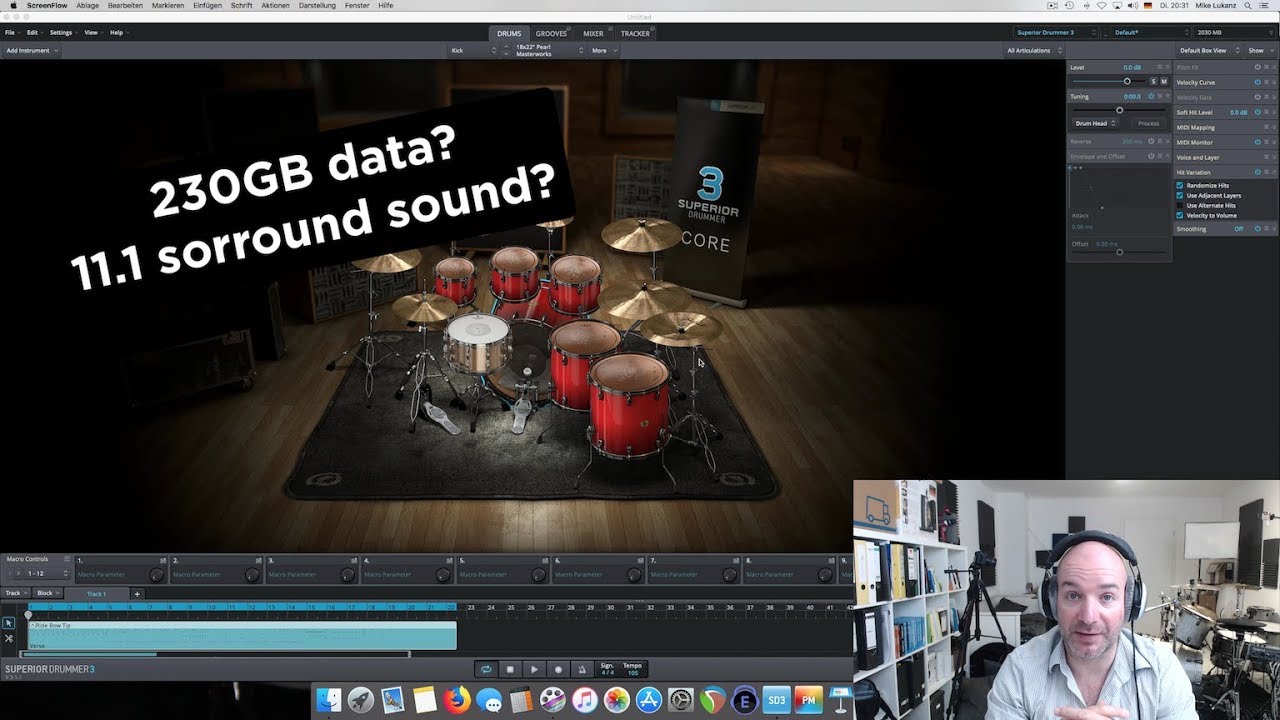Switch to the MIXER tab
This screenshot has height=720, width=1280.
[593, 33]
